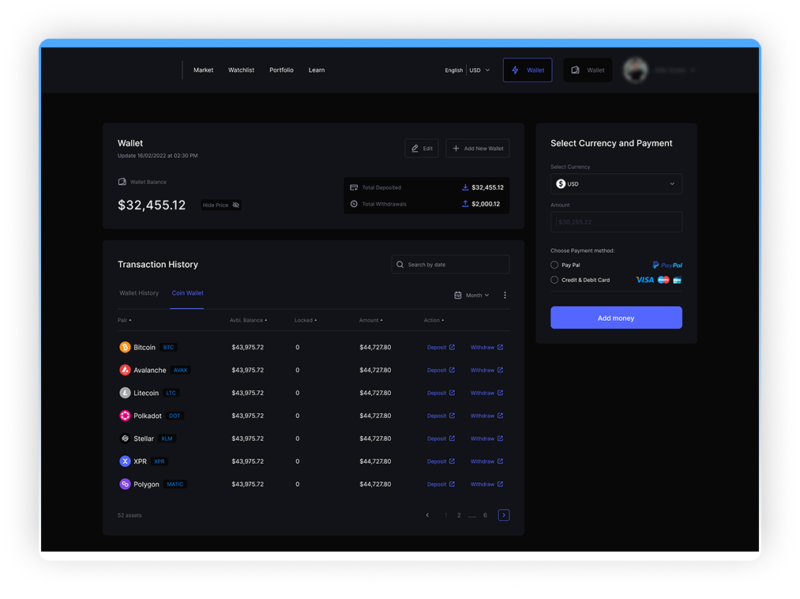
Task: Click the Stellar coin icon
Action: point(125,438)
